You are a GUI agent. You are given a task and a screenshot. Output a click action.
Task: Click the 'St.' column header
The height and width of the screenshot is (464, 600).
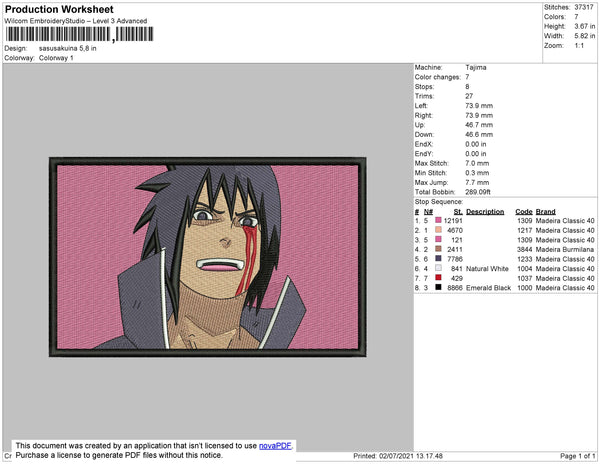pyautogui.click(x=458, y=212)
